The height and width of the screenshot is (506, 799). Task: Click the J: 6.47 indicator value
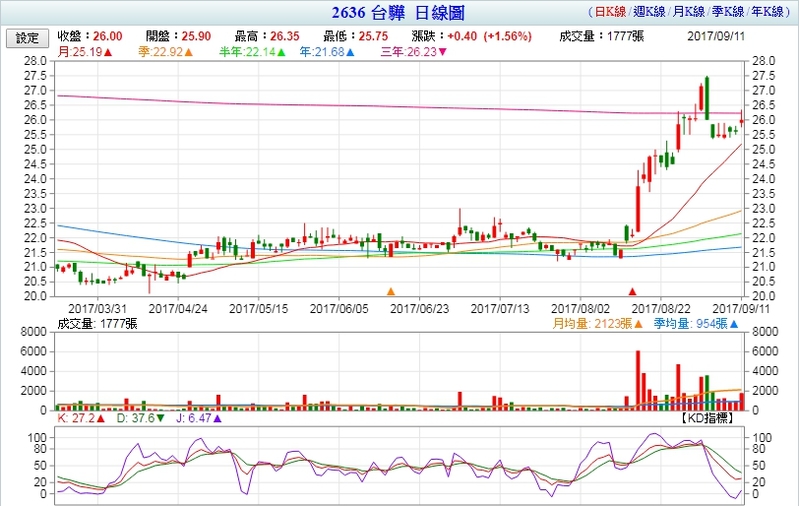tap(199, 418)
